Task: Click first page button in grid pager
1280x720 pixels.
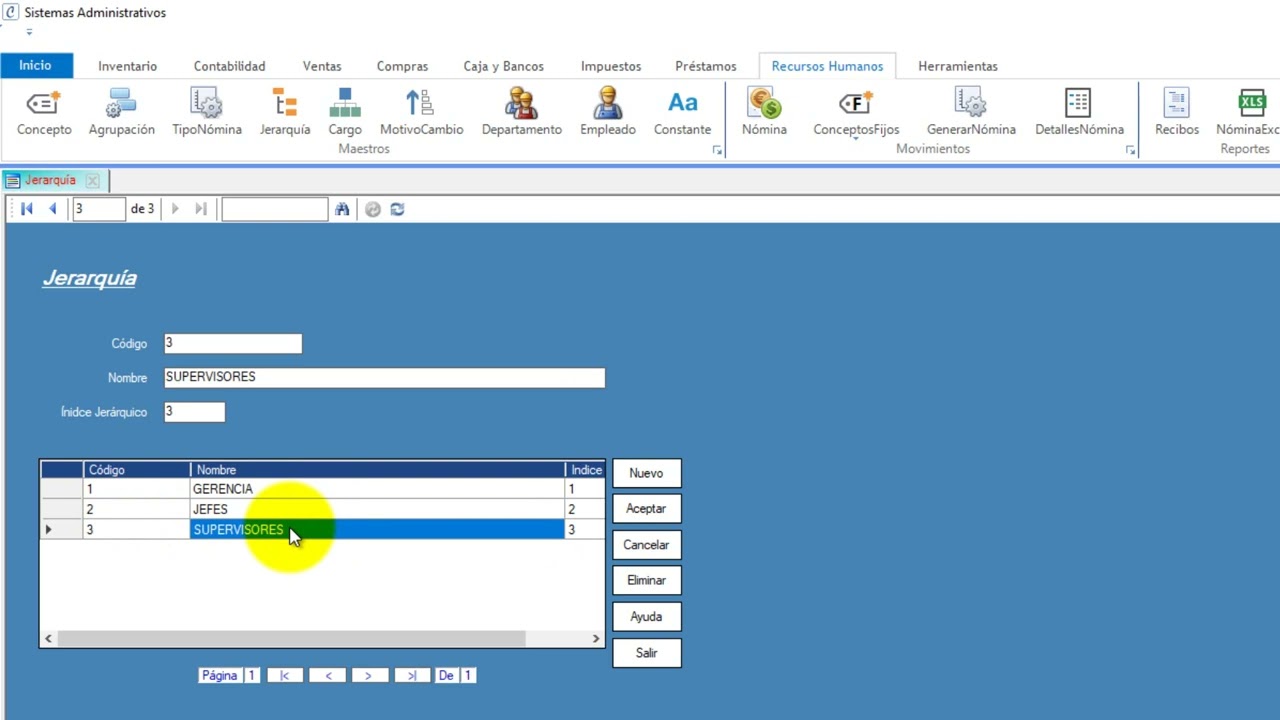Action: (285, 676)
